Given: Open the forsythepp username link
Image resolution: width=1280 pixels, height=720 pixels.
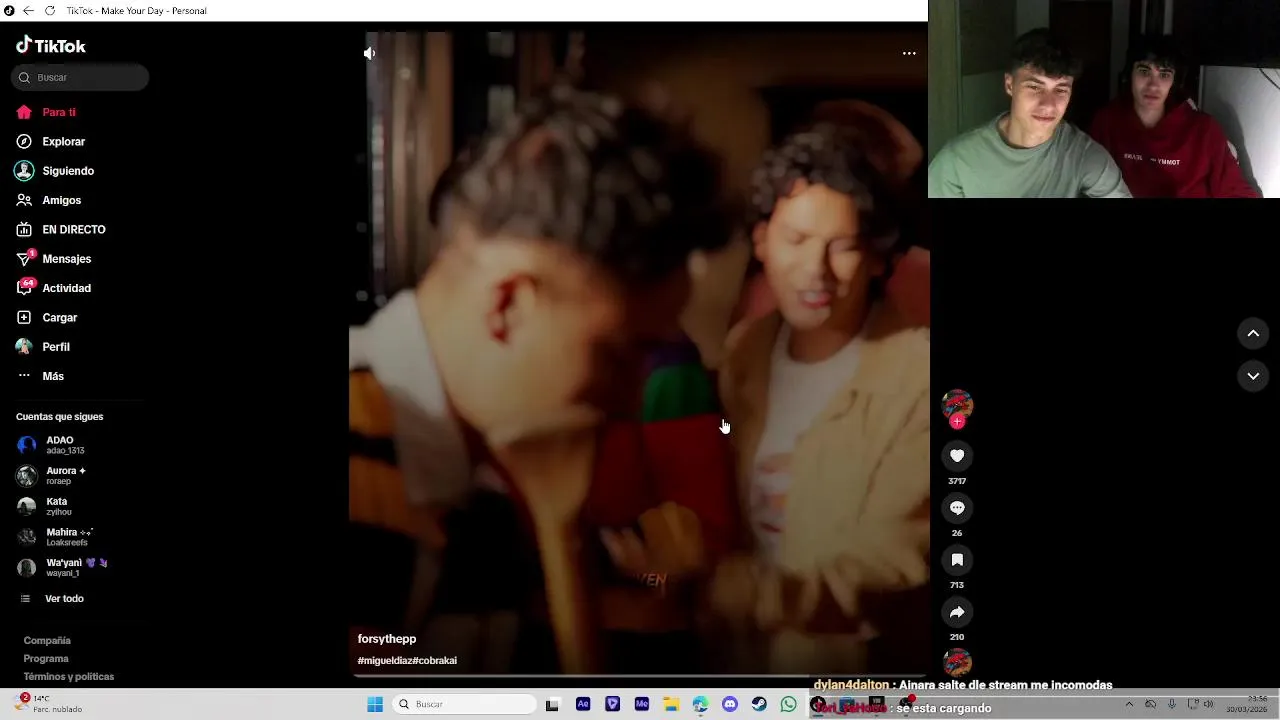Looking at the screenshot, I should (x=387, y=639).
